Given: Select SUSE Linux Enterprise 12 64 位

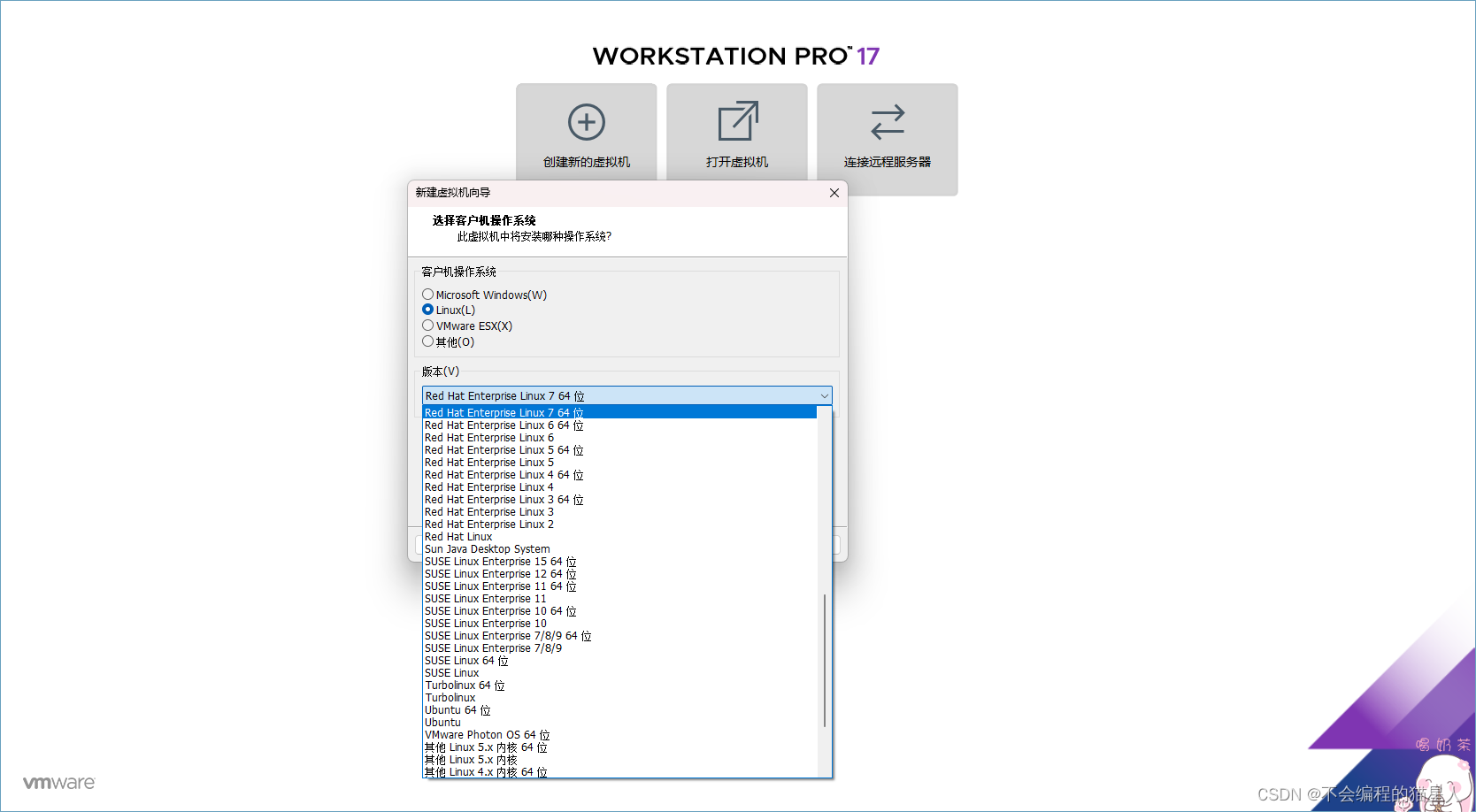Looking at the screenshot, I should (619, 574).
